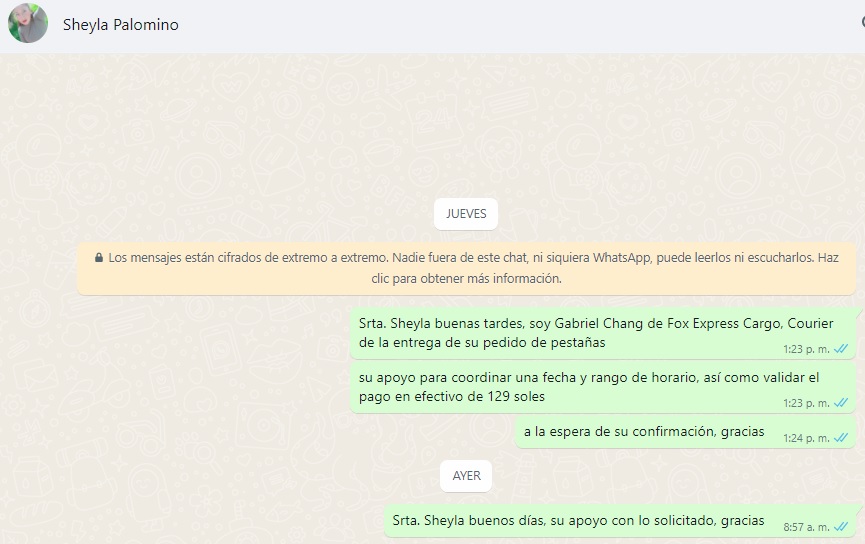865x544 pixels.
Task: Click the contact name Sheyla Palomino
Action: click(x=121, y=25)
